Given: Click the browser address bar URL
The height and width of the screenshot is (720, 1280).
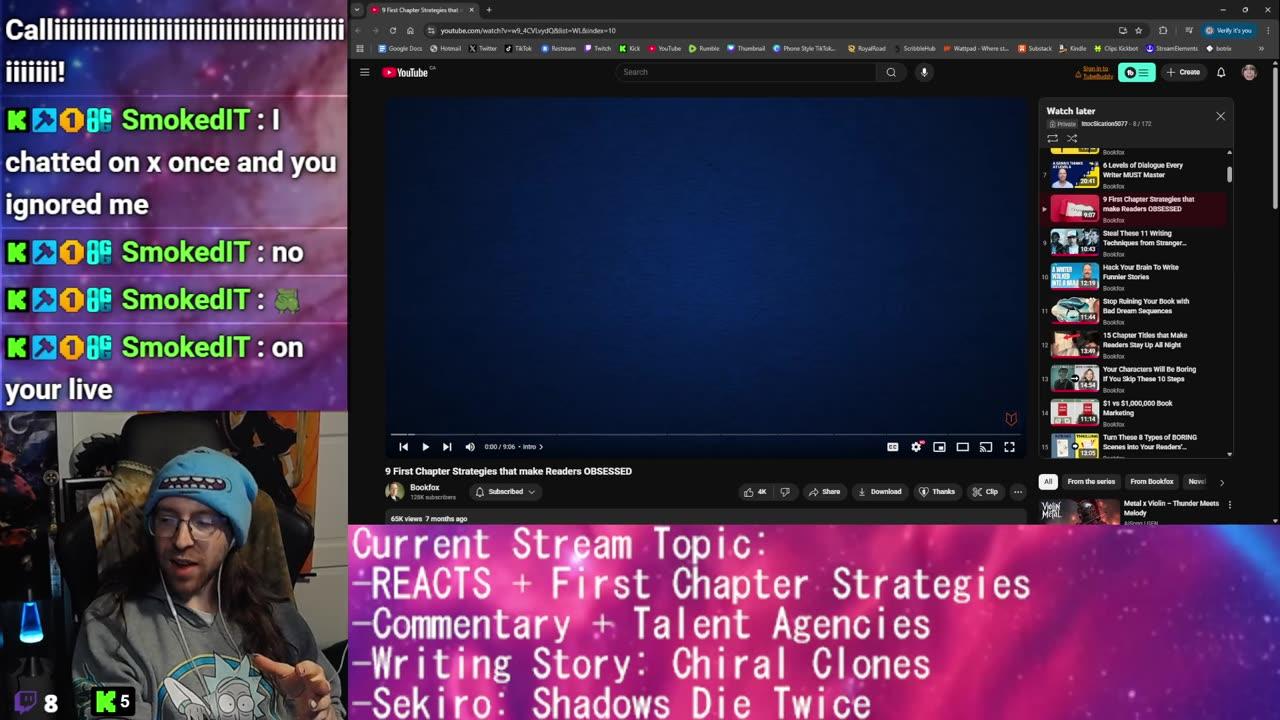Looking at the screenshot, I should 528,30.
